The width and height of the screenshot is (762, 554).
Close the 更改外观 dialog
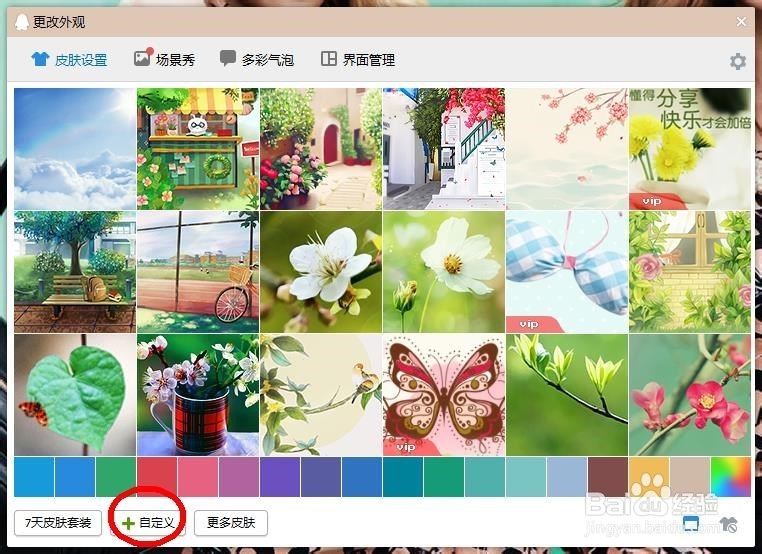[x=741, y=22]
